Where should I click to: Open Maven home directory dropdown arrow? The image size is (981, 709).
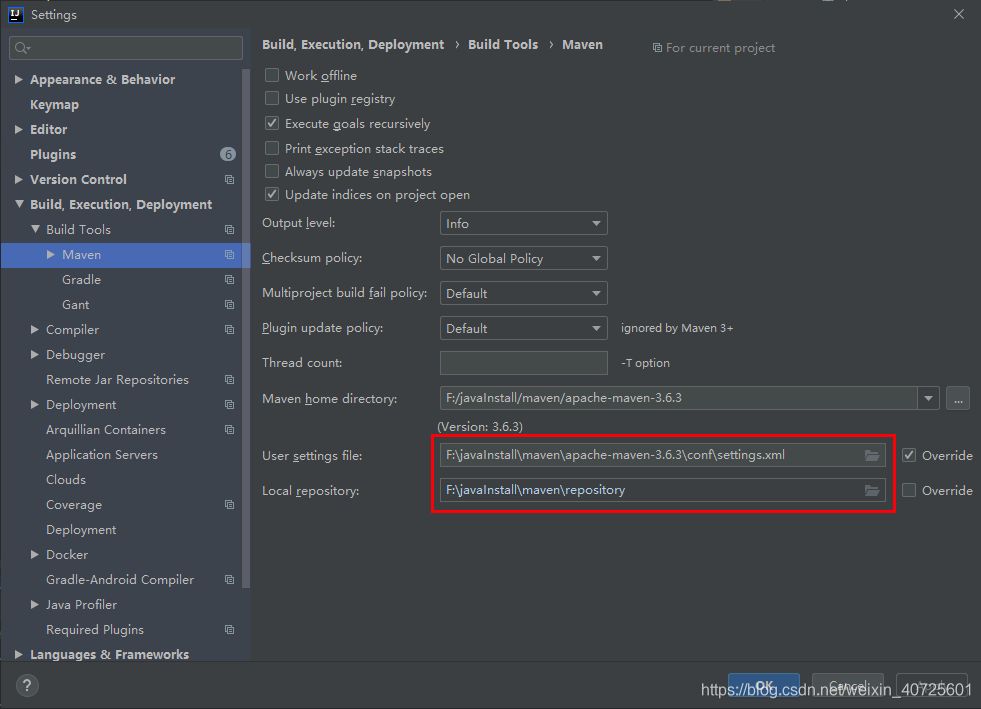[928, 398]
